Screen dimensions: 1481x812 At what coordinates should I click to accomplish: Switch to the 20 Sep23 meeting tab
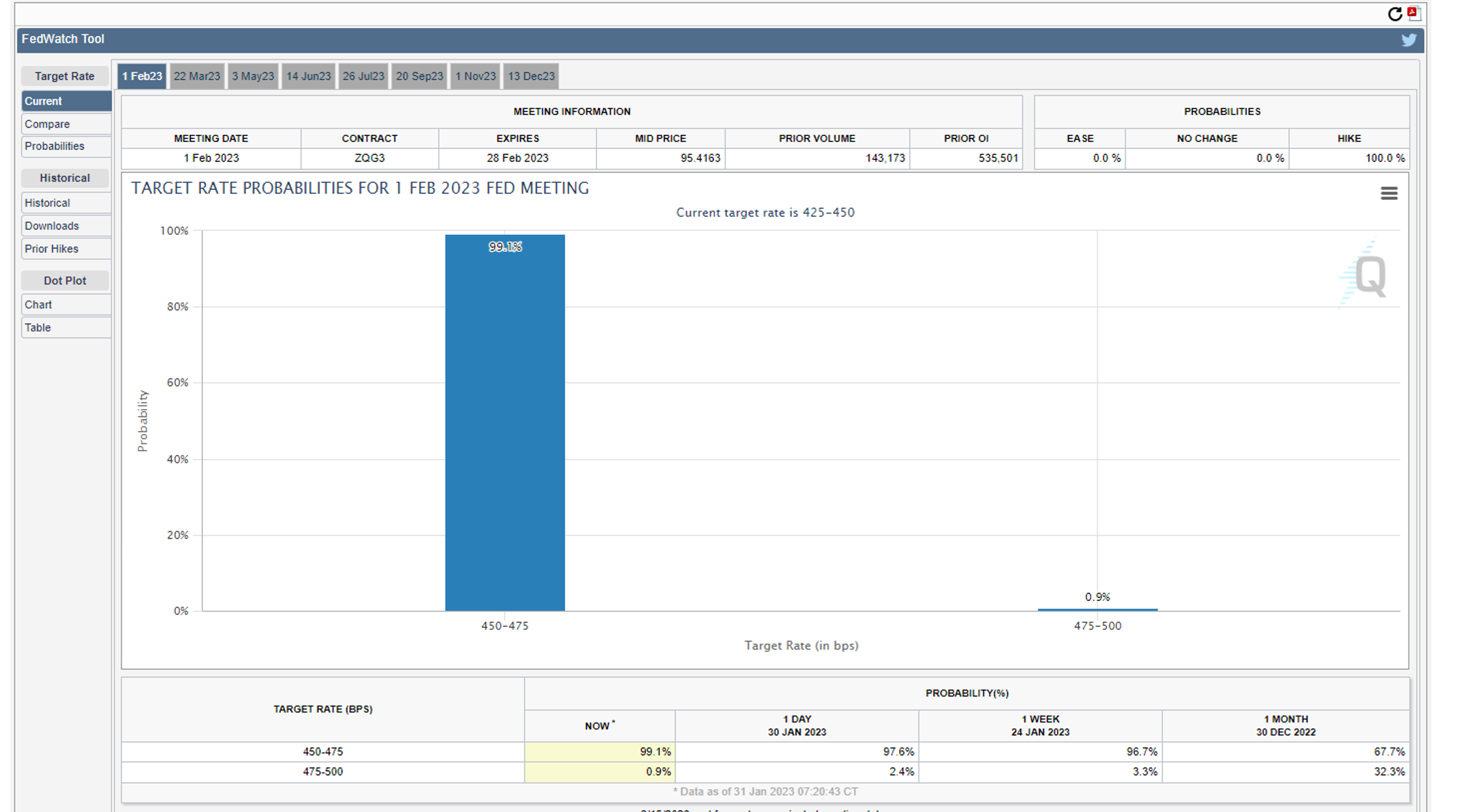coord(420,76)
